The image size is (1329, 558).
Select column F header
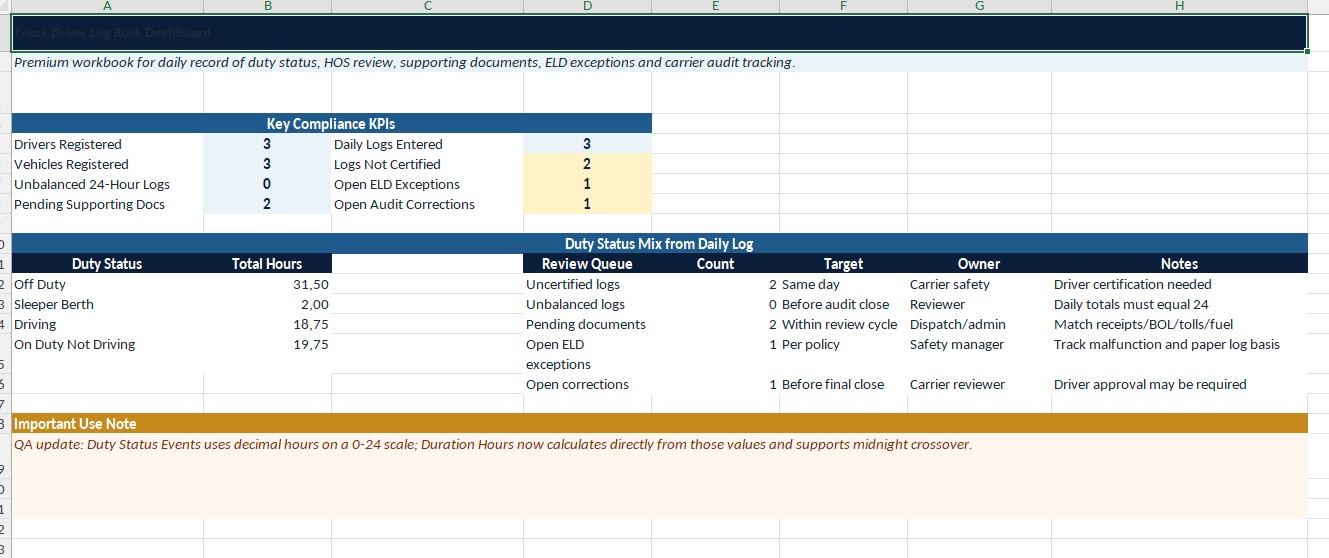(x=843, y=6)
